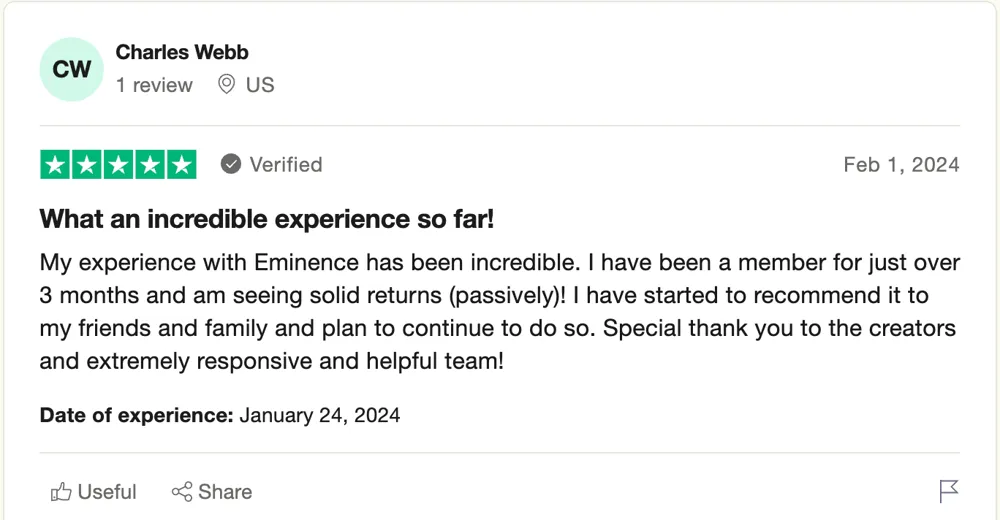1000x520 pixels.
Task: Click the Verified checkmark badge icon
Action: click(231, 164)
